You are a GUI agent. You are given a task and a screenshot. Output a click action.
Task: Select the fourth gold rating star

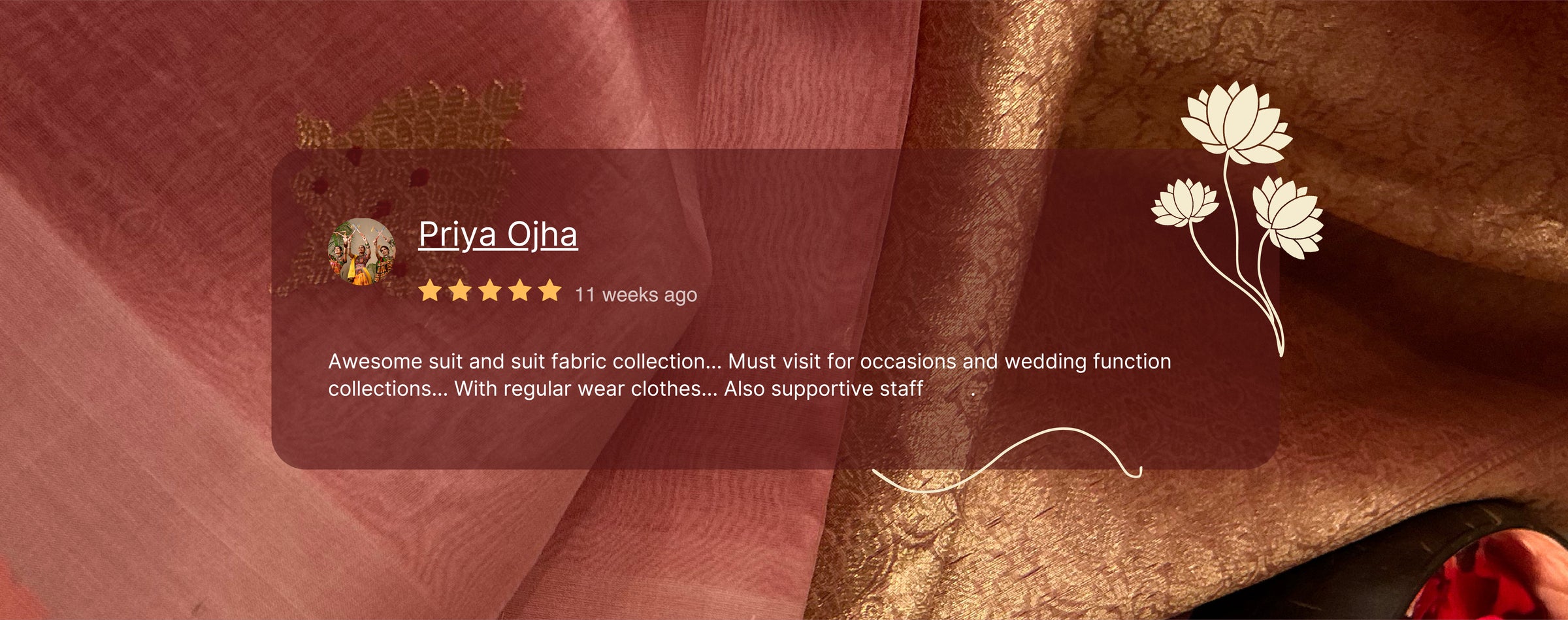point(520,290)
